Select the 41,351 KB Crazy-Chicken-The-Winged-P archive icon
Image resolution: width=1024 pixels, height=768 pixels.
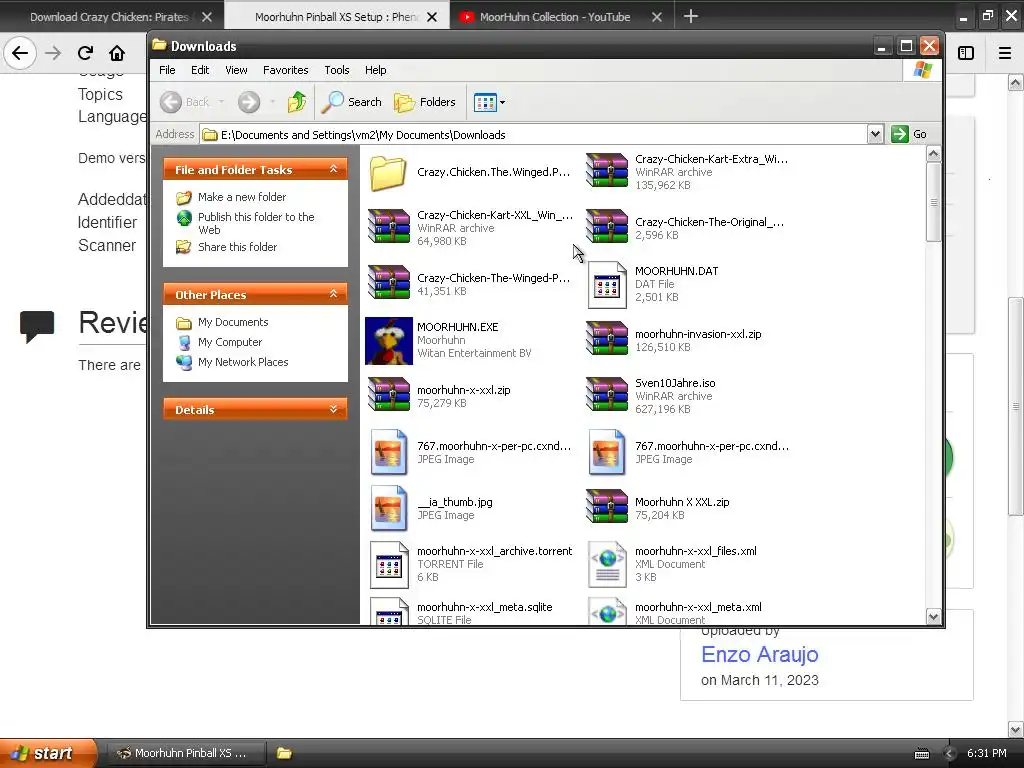389,283
